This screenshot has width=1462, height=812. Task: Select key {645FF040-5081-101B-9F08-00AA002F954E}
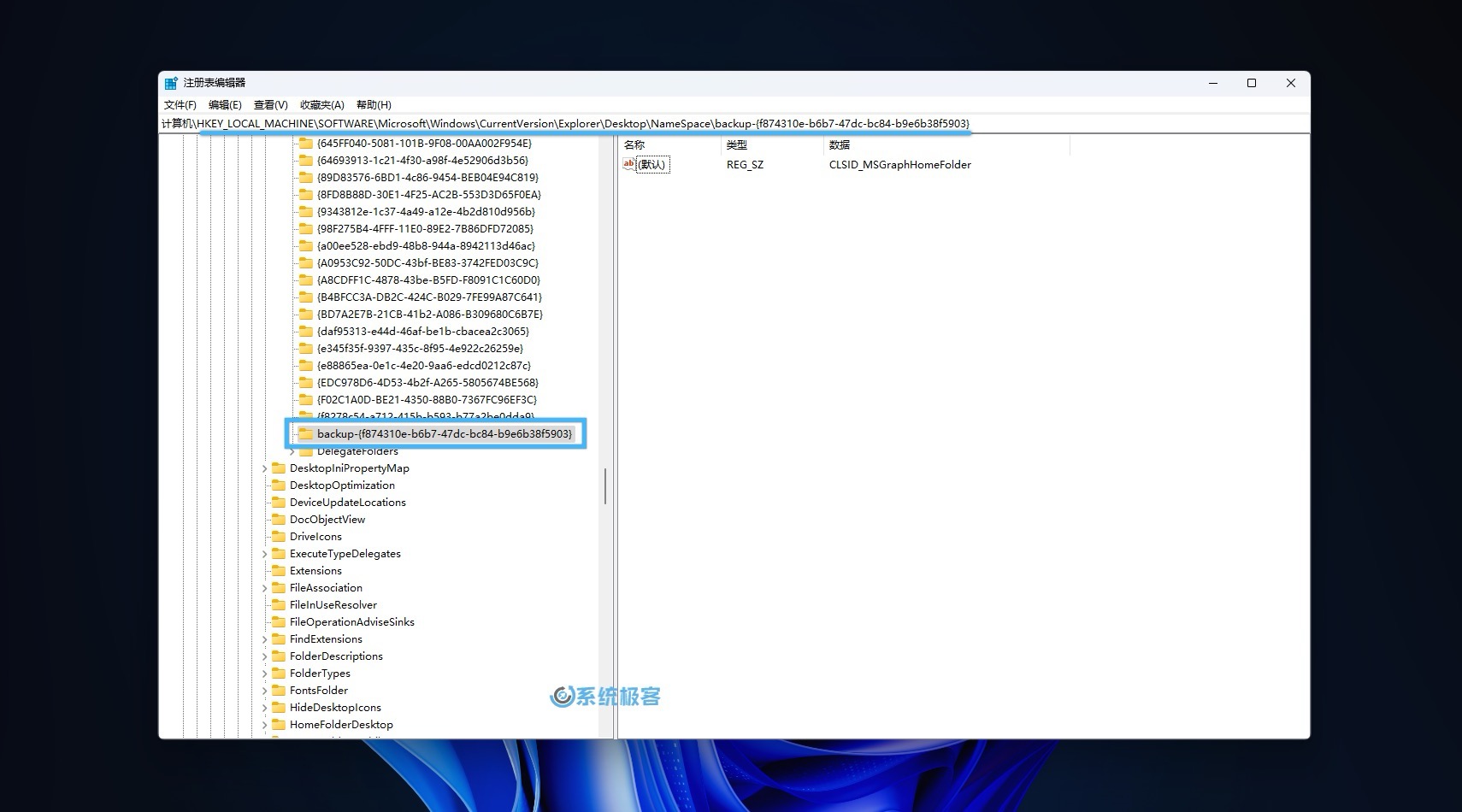coord(424,144)
